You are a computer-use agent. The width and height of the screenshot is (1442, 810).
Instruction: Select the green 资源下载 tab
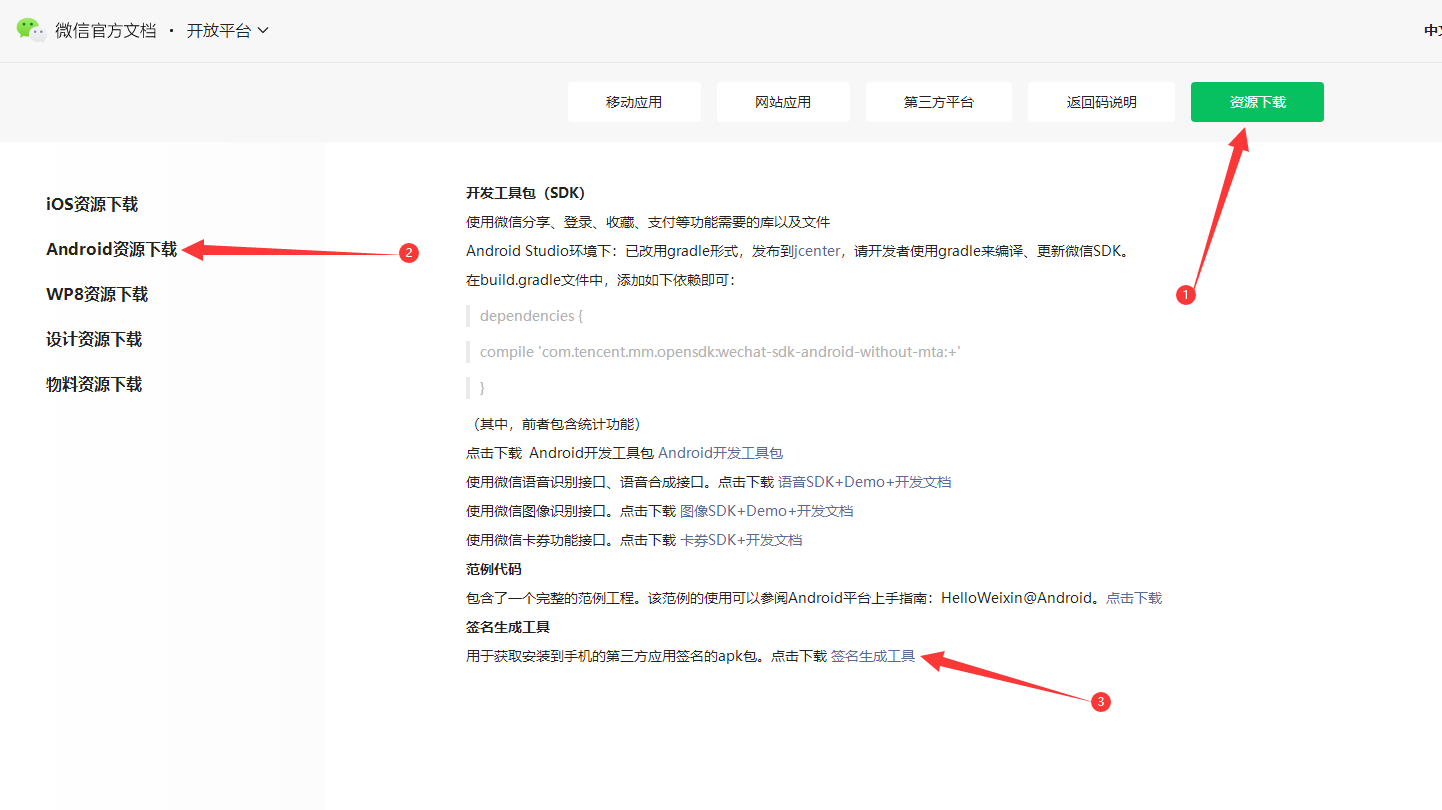[x=1257, y=102]
